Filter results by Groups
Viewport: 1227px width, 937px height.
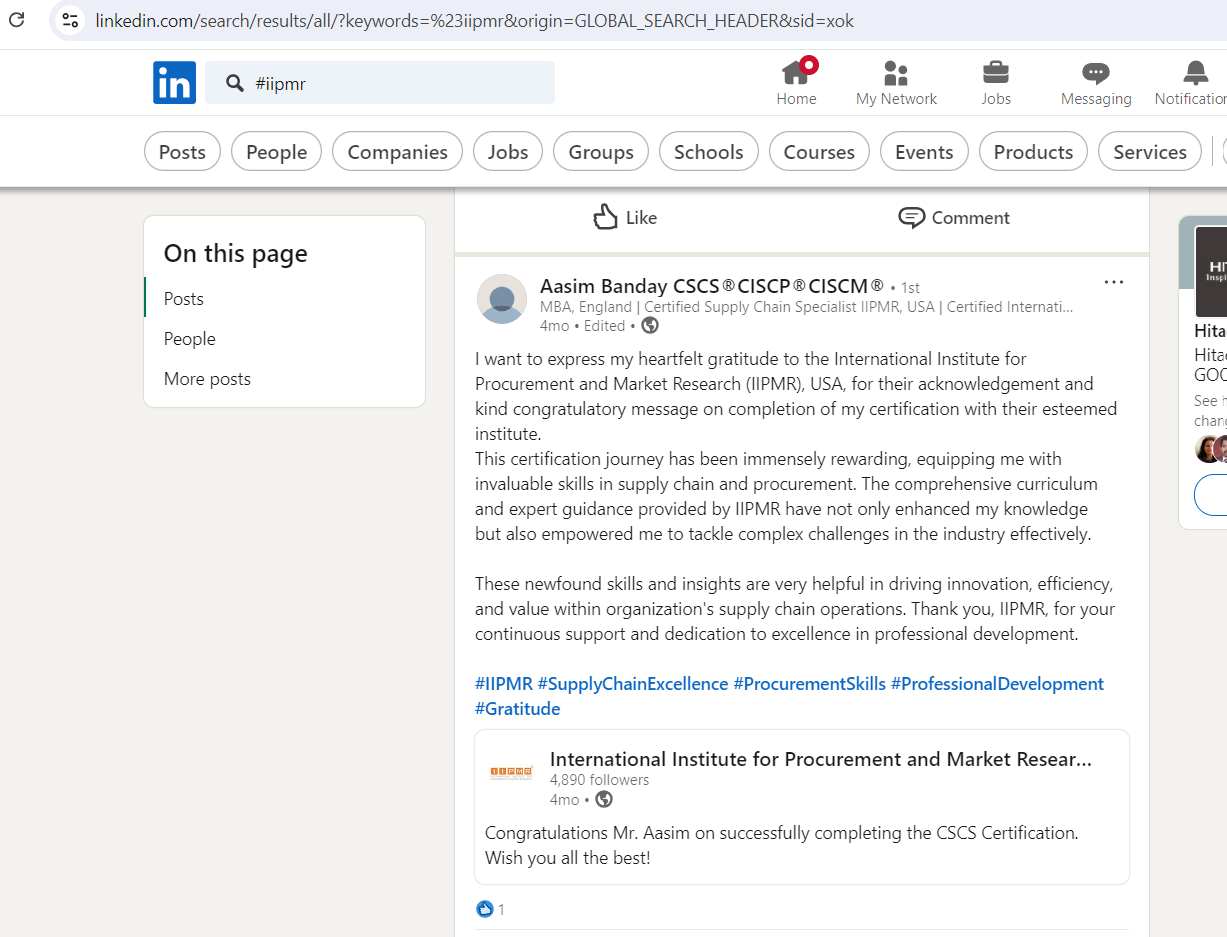[601, 152]
